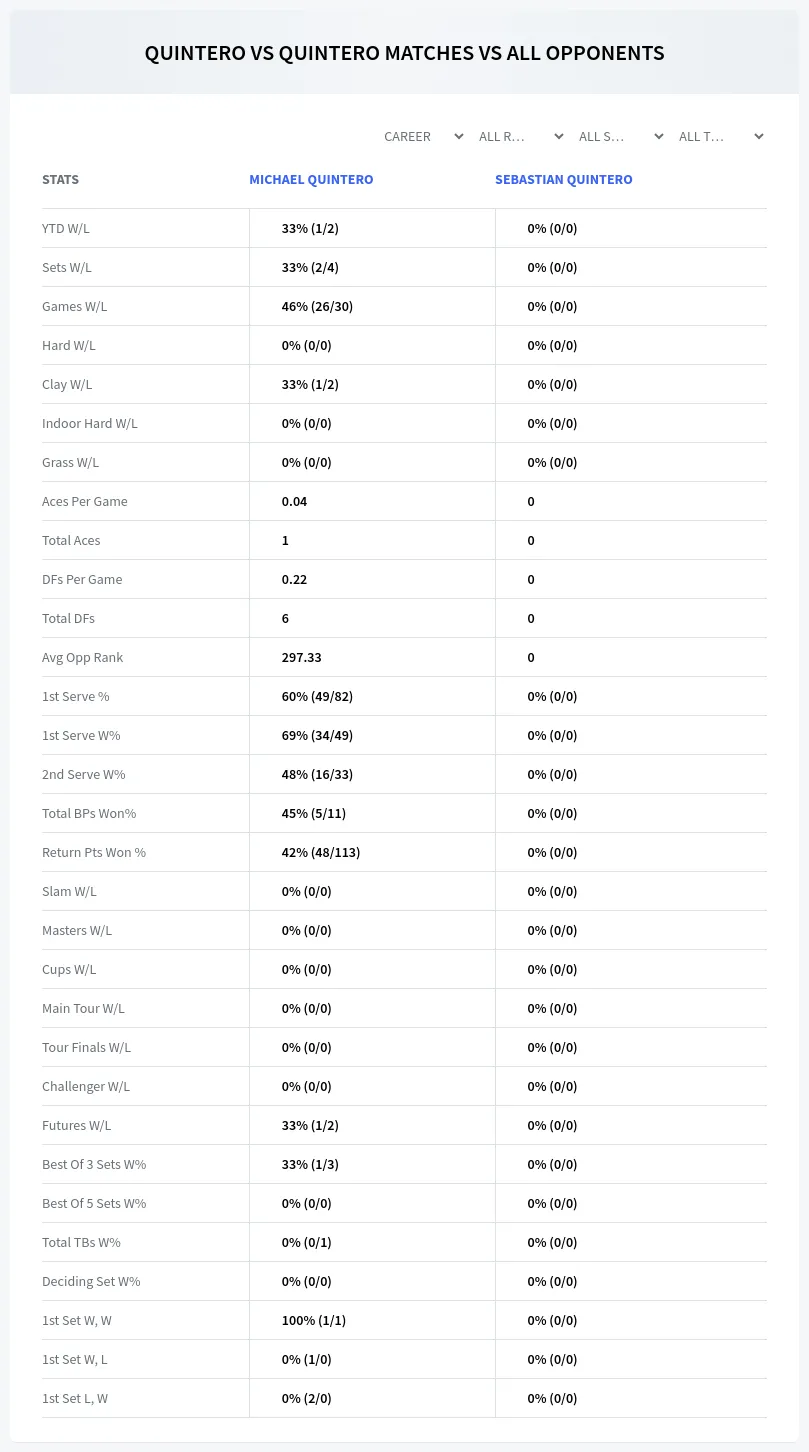Screen dimensions: 809x1452
Task: Click the chevron arrow beside ALL R…
Action: click(559, 136)
